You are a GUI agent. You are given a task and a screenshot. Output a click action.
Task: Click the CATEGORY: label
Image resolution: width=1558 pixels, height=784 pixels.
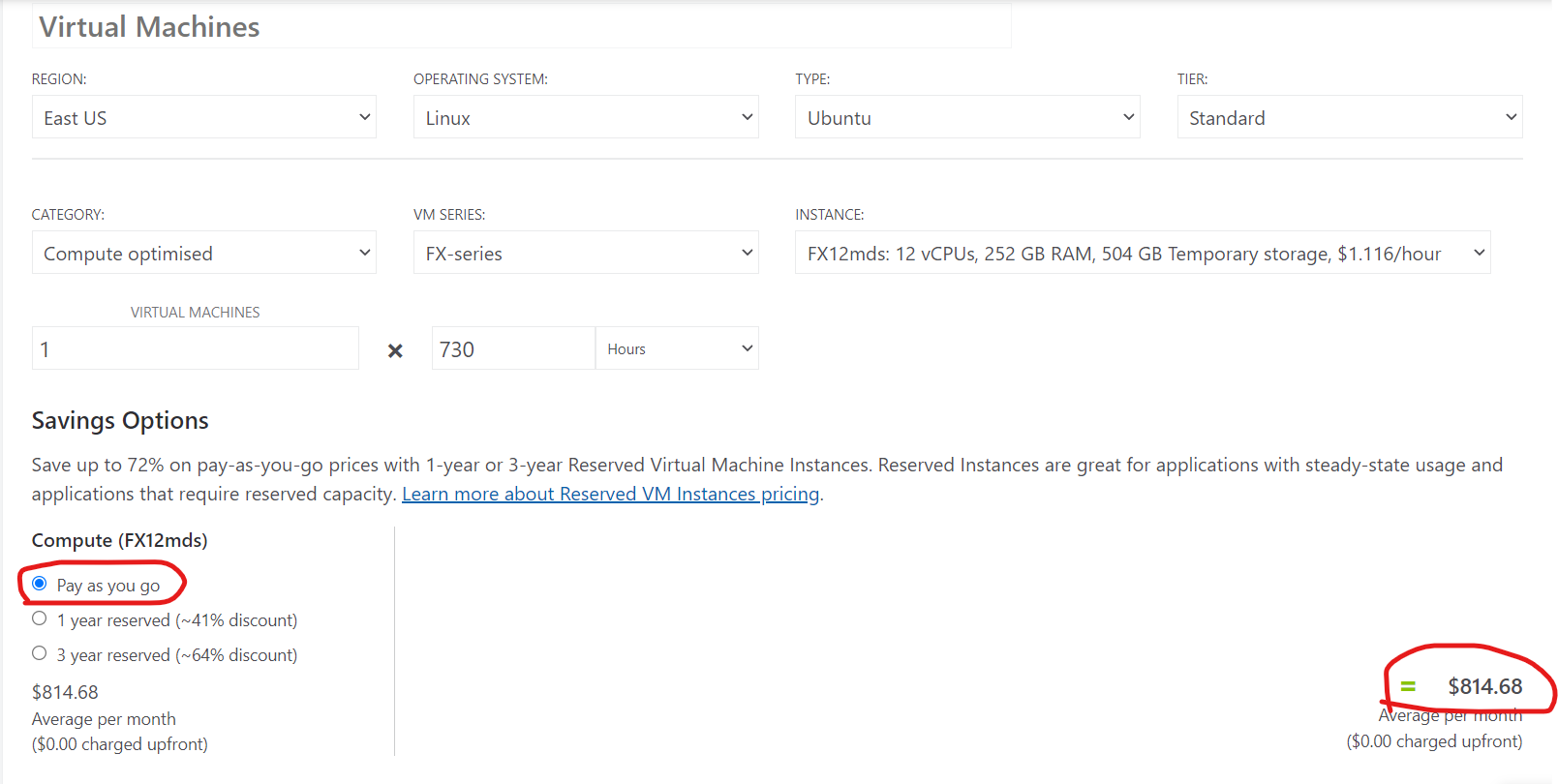click(68, 215)
